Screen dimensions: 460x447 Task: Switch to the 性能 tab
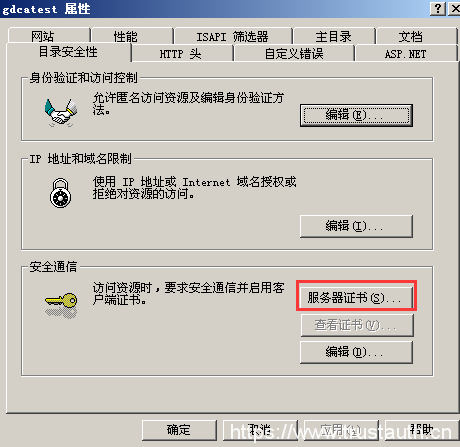132,36
